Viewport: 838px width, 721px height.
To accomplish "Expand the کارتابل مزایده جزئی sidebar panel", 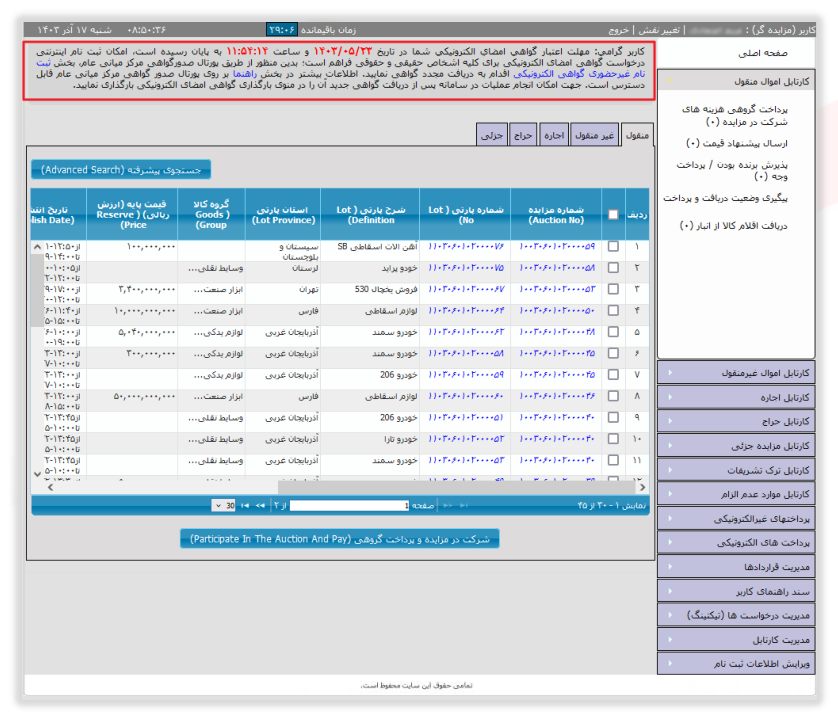I will point(736,446).
